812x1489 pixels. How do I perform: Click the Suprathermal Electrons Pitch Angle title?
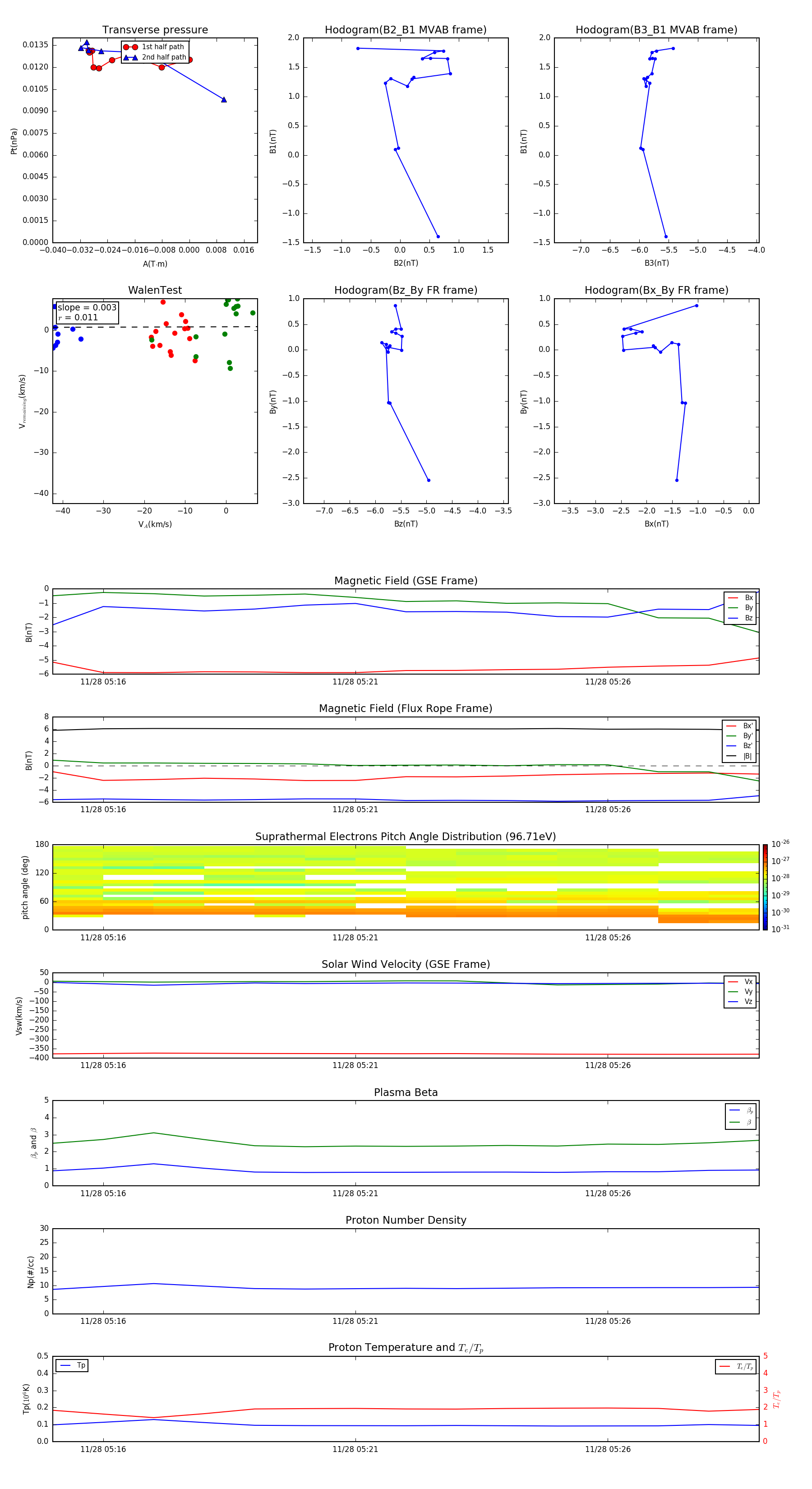pyautogui.click(x=406, y=837)
